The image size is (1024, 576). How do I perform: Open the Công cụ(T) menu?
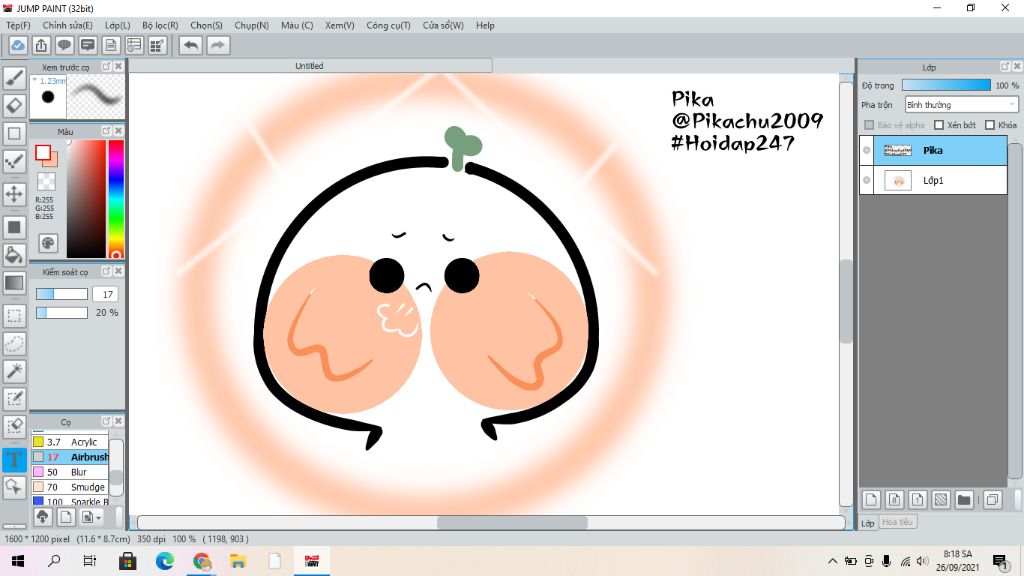(x=388, y=25)
